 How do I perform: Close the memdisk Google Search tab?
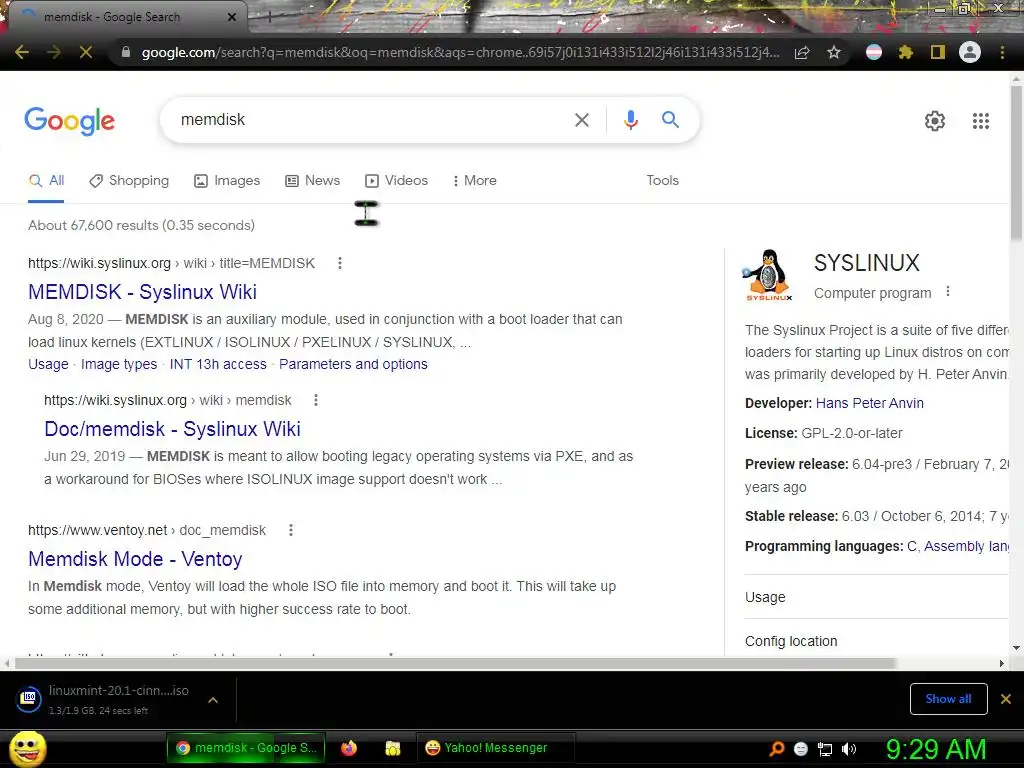pyautogui.click(x=232, y=17)
